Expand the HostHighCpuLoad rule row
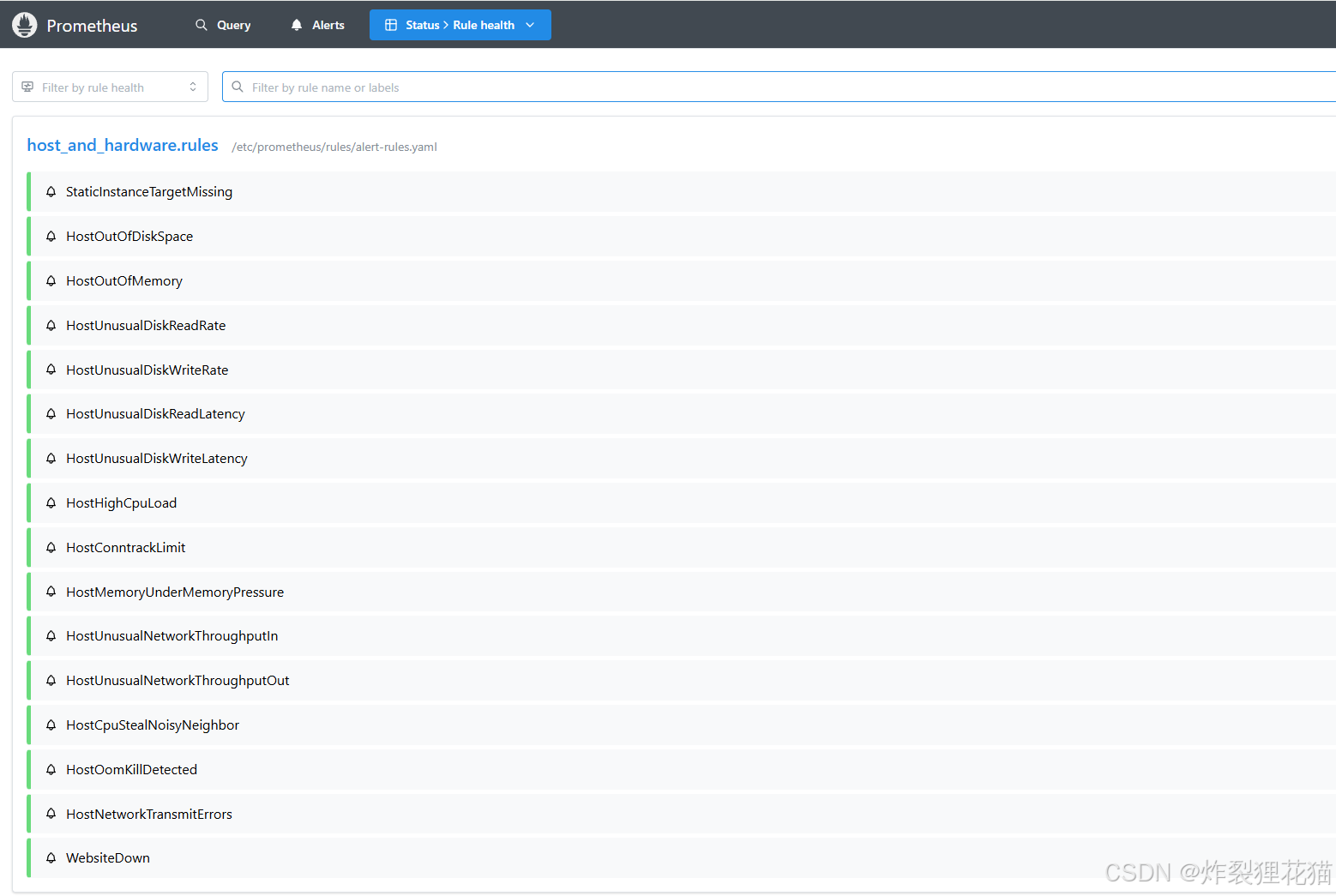 click(x=682, y=502)
